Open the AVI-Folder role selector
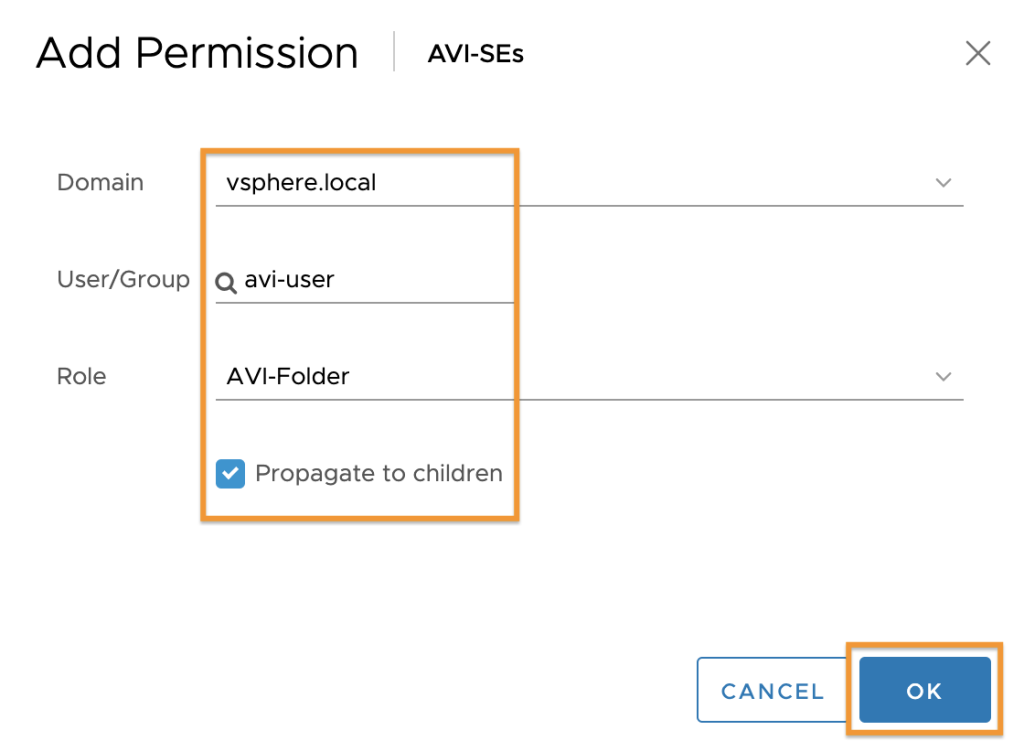The width and height of the screenshot is (1024, 741). tap(589, 377)
